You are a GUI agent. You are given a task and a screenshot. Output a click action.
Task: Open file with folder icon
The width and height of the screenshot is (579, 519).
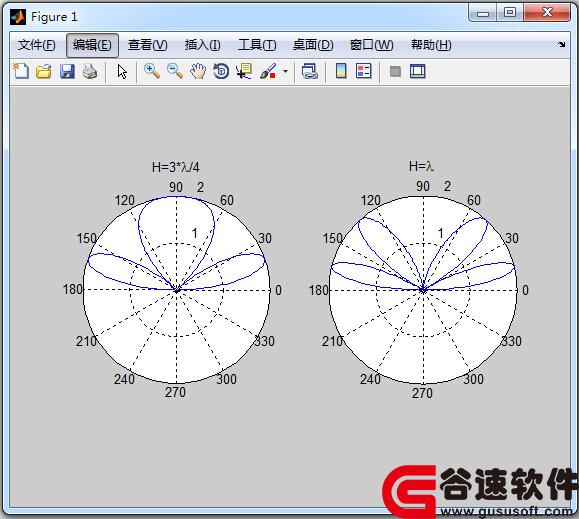coord(44,71)
